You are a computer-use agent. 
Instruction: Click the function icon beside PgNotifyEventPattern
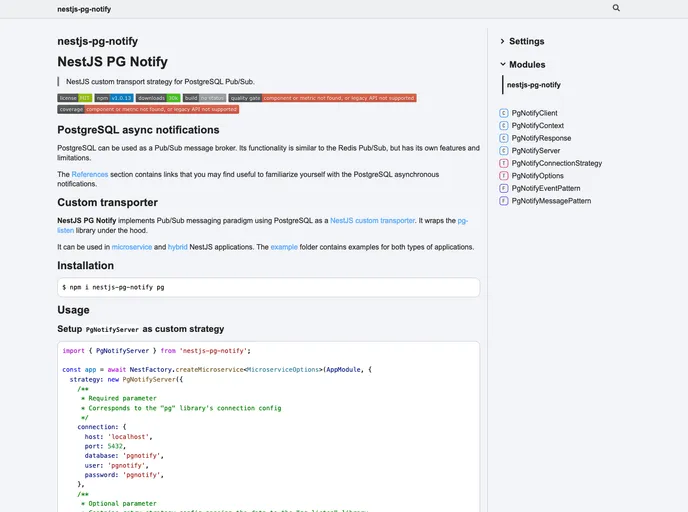[x=504, y=188]
